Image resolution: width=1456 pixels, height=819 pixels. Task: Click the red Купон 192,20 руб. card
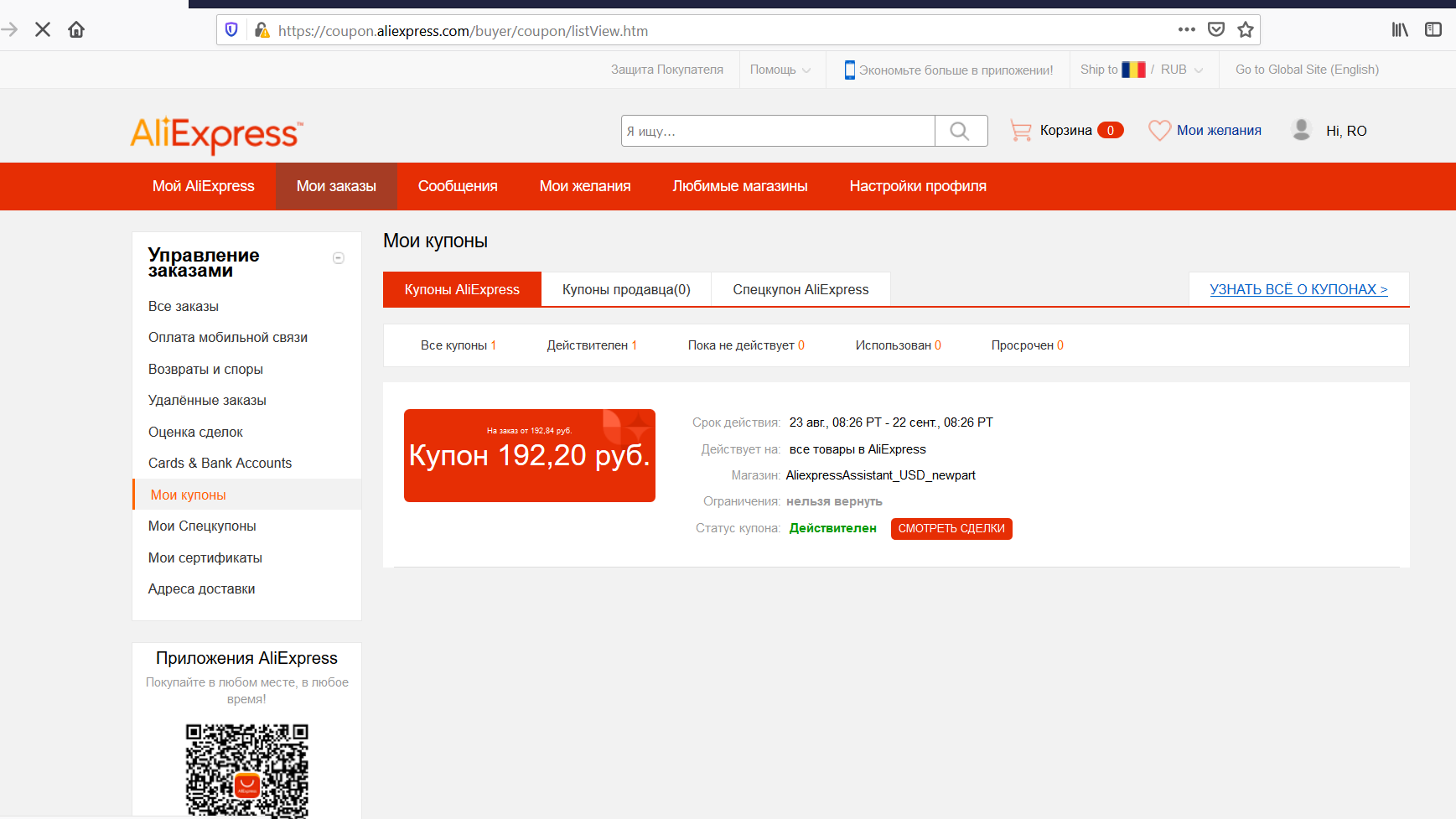pyautogui.click(x=530, y=456)
